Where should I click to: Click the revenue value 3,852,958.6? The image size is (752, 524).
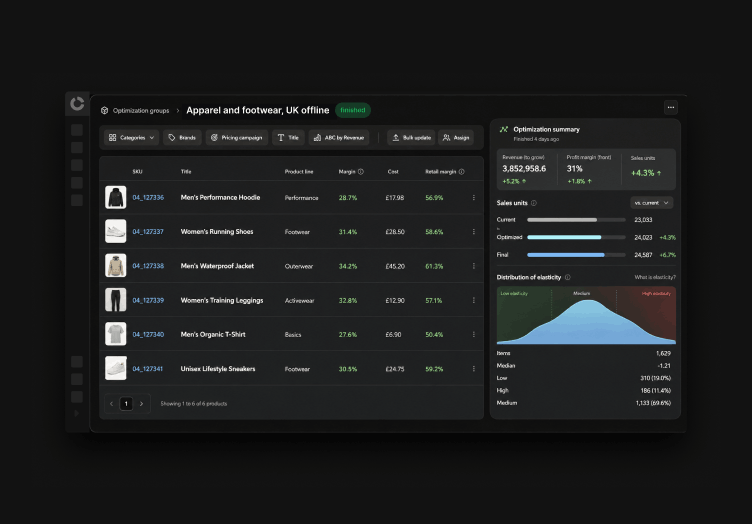pos(524,169)
